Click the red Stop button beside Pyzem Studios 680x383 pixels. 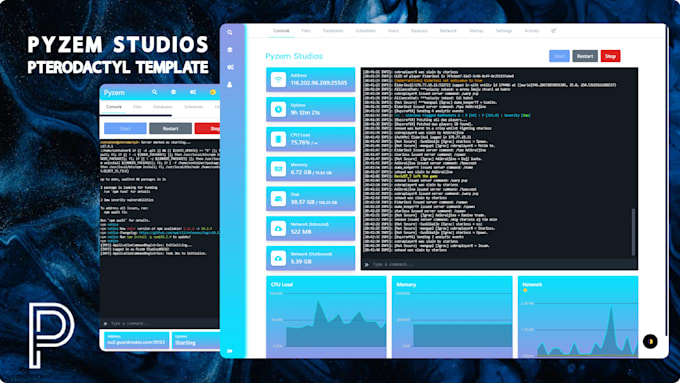(610, 56)
